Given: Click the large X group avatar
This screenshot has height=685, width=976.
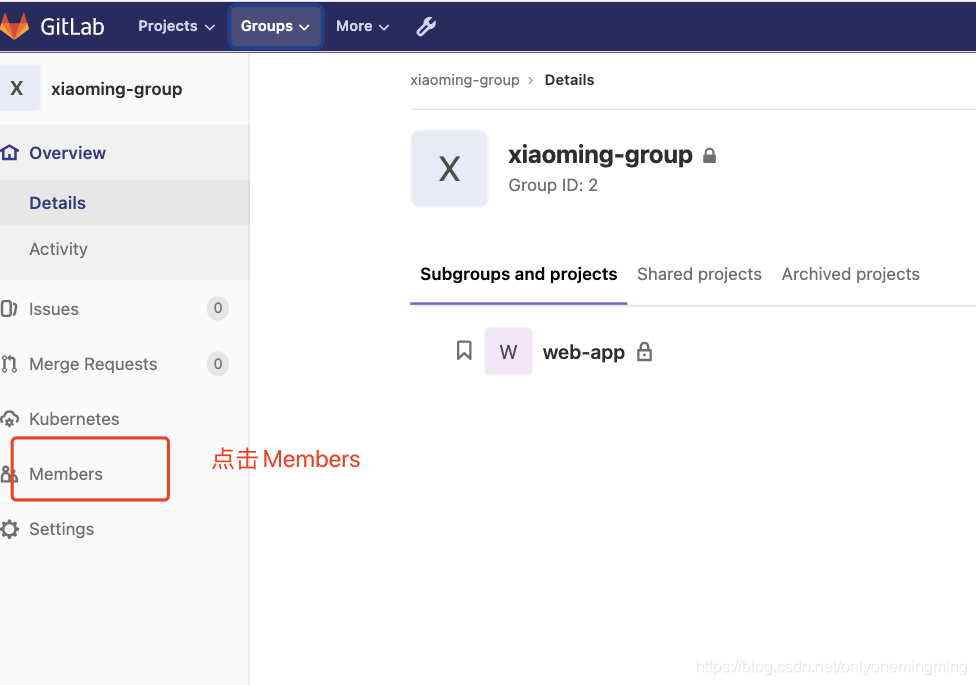Looking at the screenshot, I should pyautogui.click(x=449, y=169).
